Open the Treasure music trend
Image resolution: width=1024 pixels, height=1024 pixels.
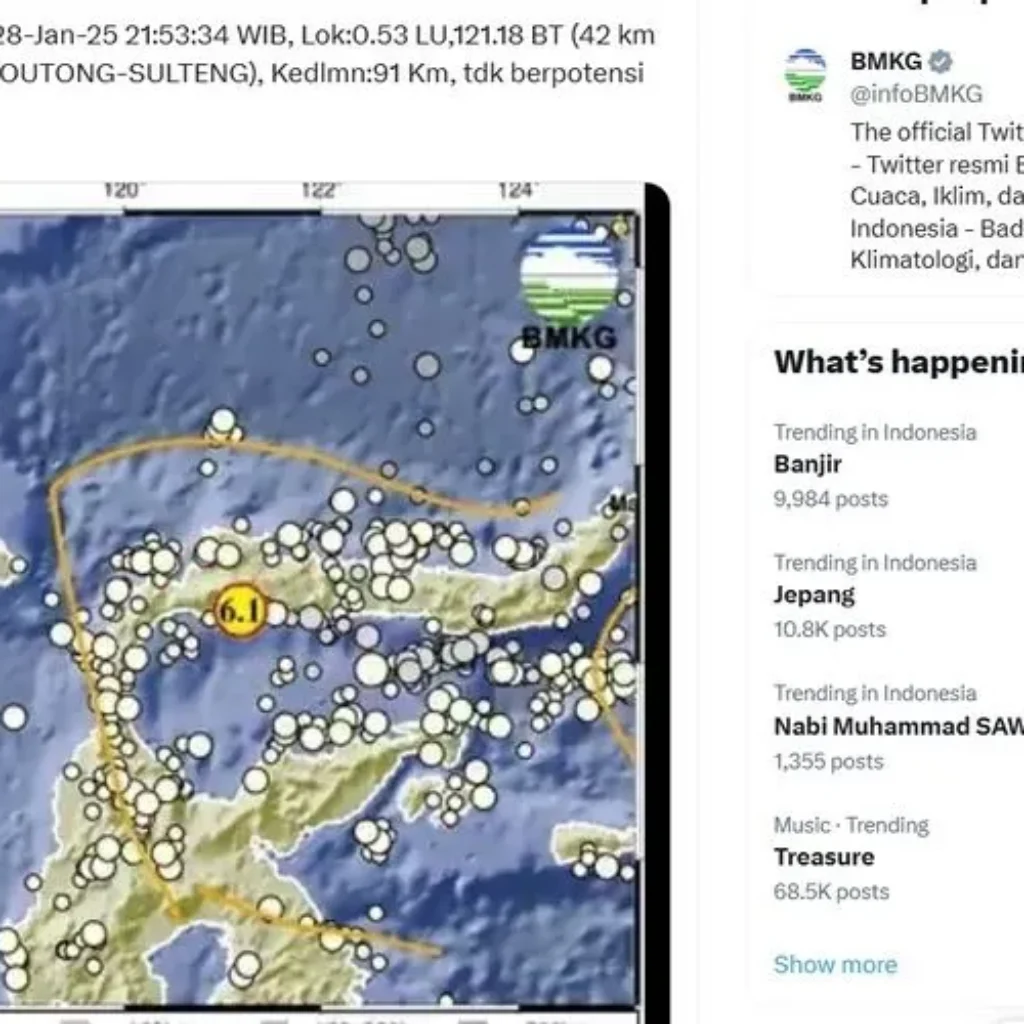[823, 856]
